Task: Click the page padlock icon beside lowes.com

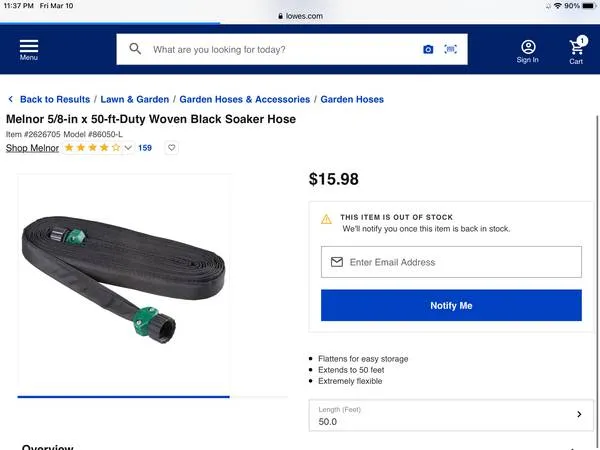Action: (x=280, y=19)
